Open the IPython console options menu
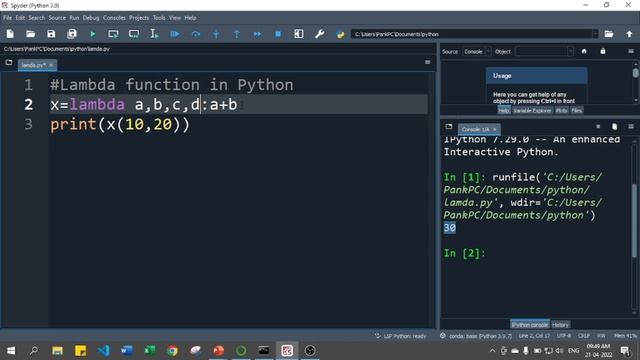 pos(631,127)
